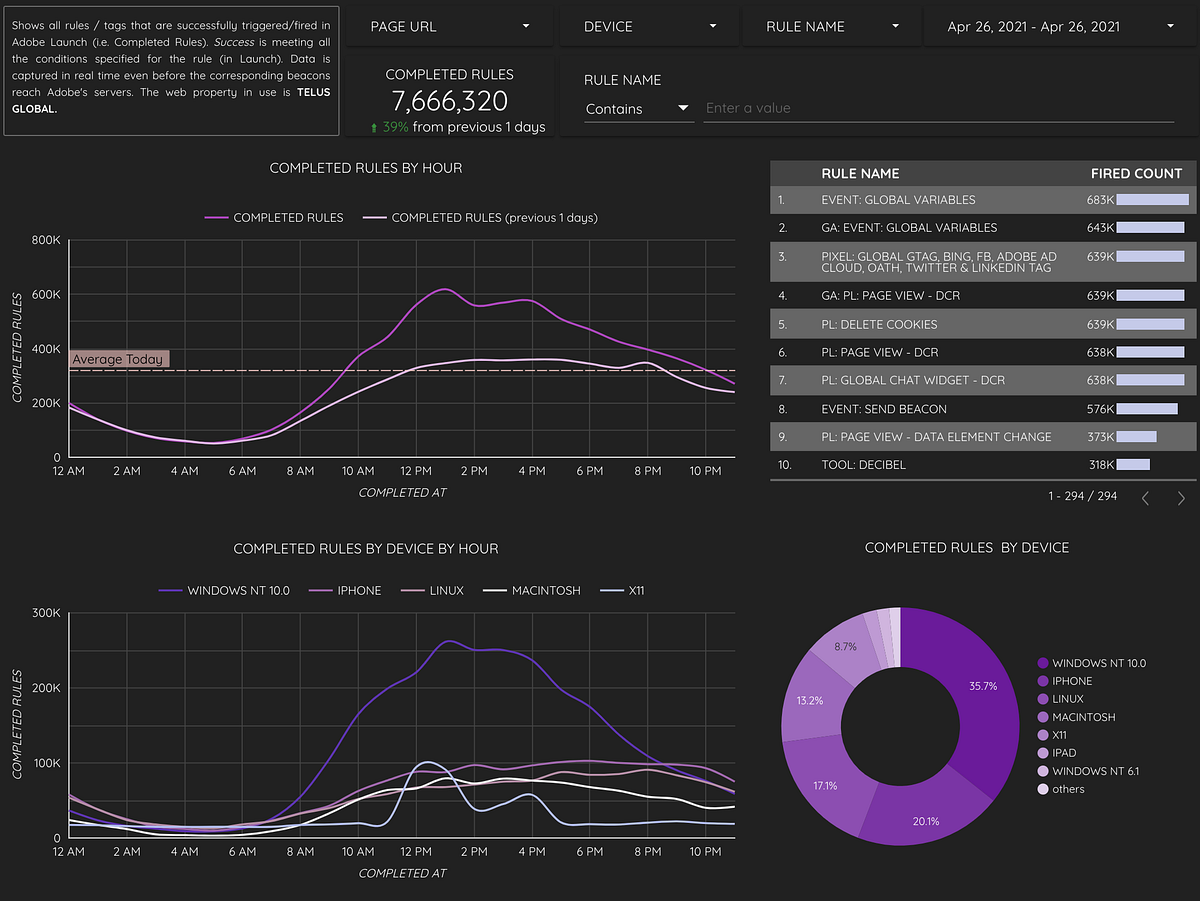1200x901 pixels.
Task: Go to next page of the rules table
Action: pos(1183,497)
